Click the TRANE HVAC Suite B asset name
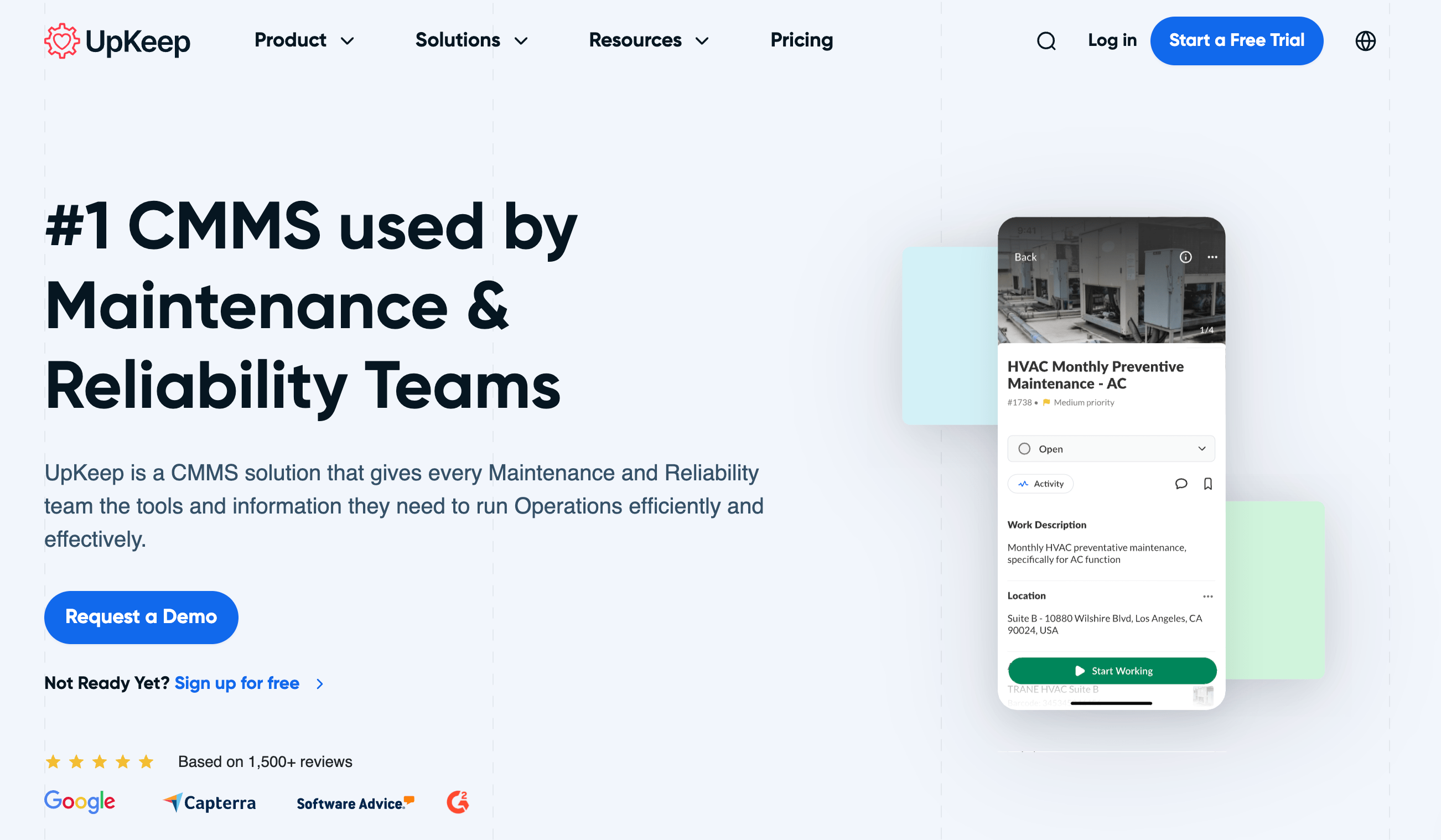Image resolution: width=1441 pixels, height=840 pixels. pyautogui.click(x=1053, y=689)
